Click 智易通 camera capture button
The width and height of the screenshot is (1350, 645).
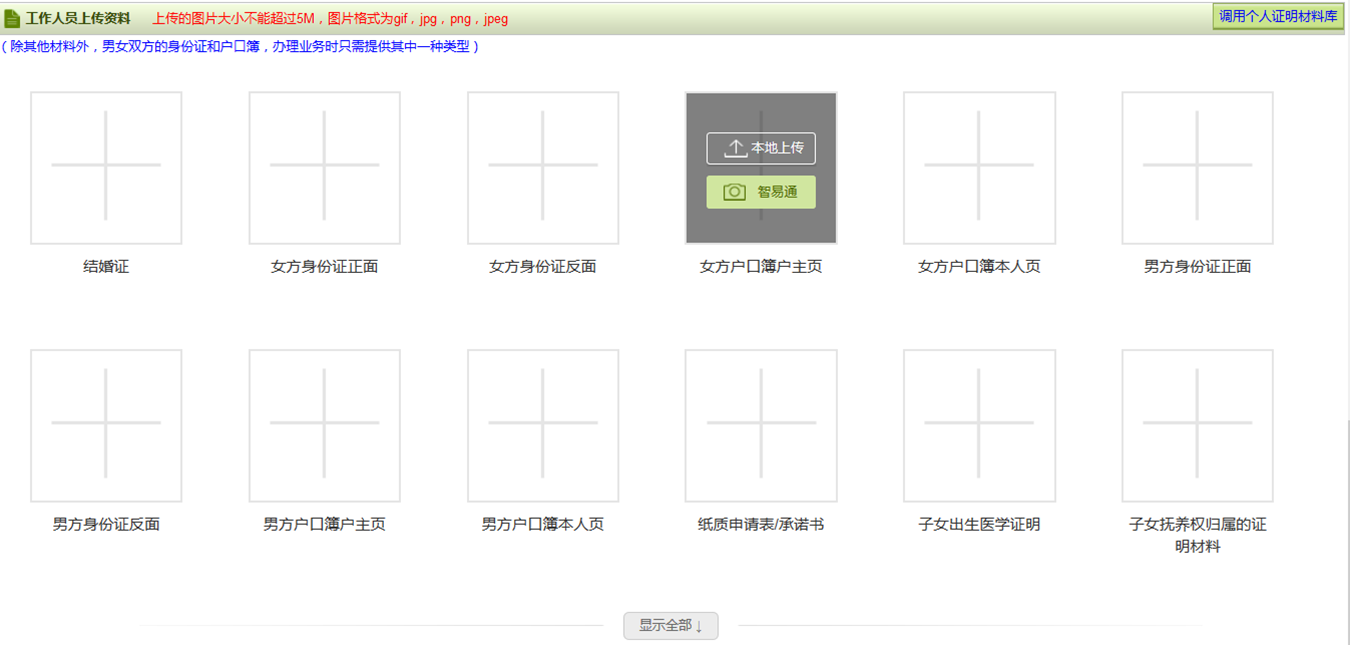pyautogui.click(x=761, y=192)
